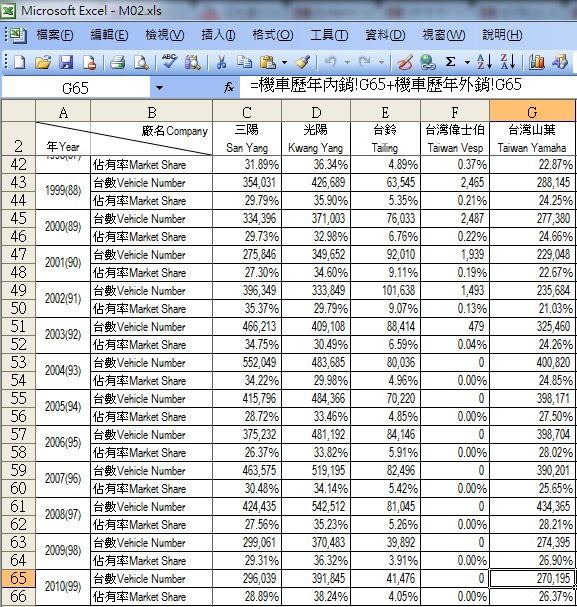Select column E header

385,112
